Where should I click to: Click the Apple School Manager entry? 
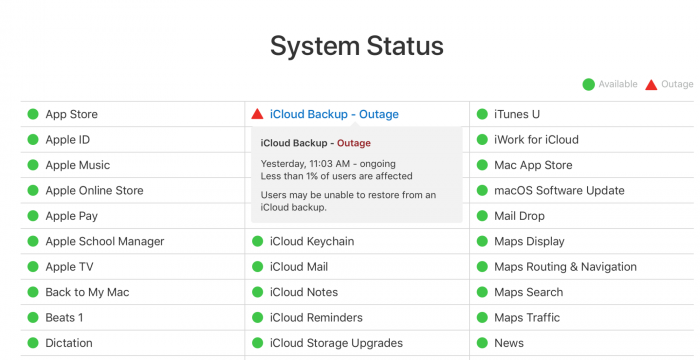pos(105,242)
